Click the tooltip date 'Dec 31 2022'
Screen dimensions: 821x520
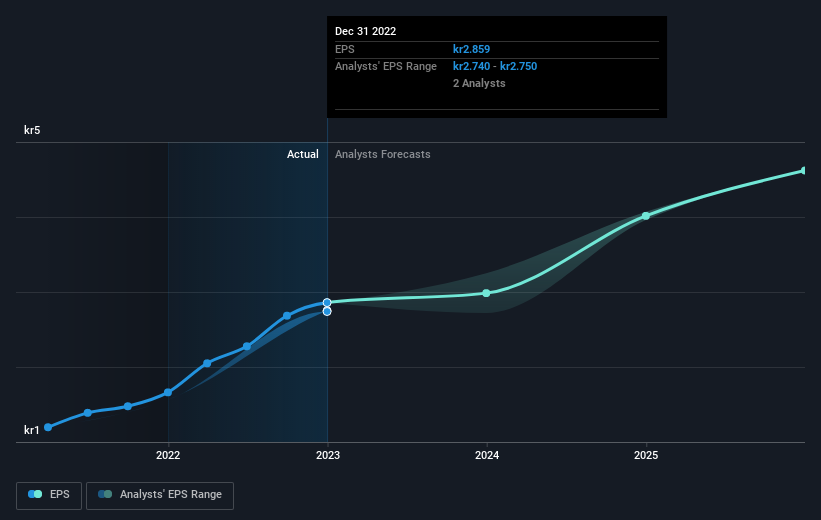365,31
